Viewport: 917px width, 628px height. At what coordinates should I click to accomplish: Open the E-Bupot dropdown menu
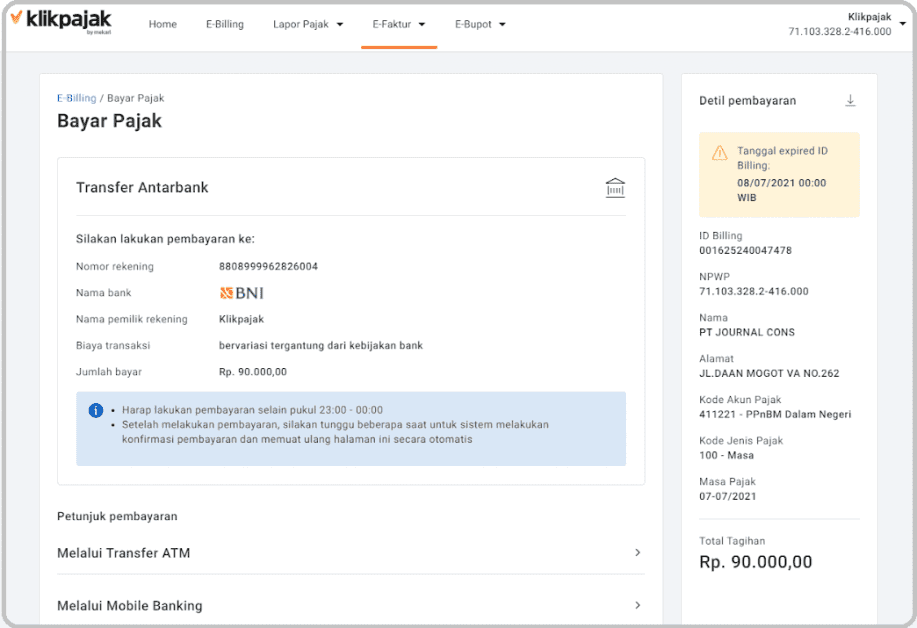[x=480, y=24]
